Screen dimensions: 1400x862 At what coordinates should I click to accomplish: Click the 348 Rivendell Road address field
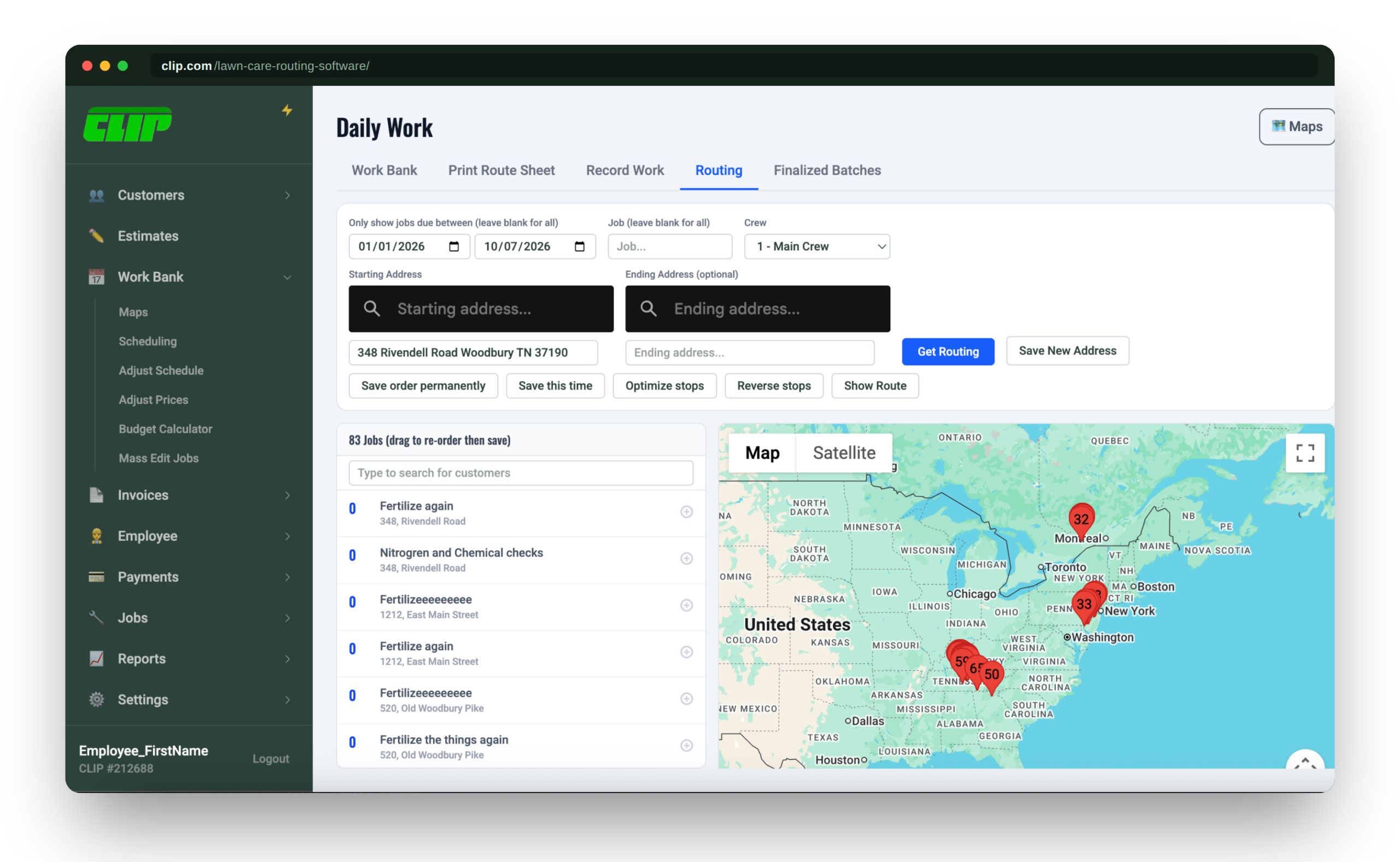tap(473, 353)
